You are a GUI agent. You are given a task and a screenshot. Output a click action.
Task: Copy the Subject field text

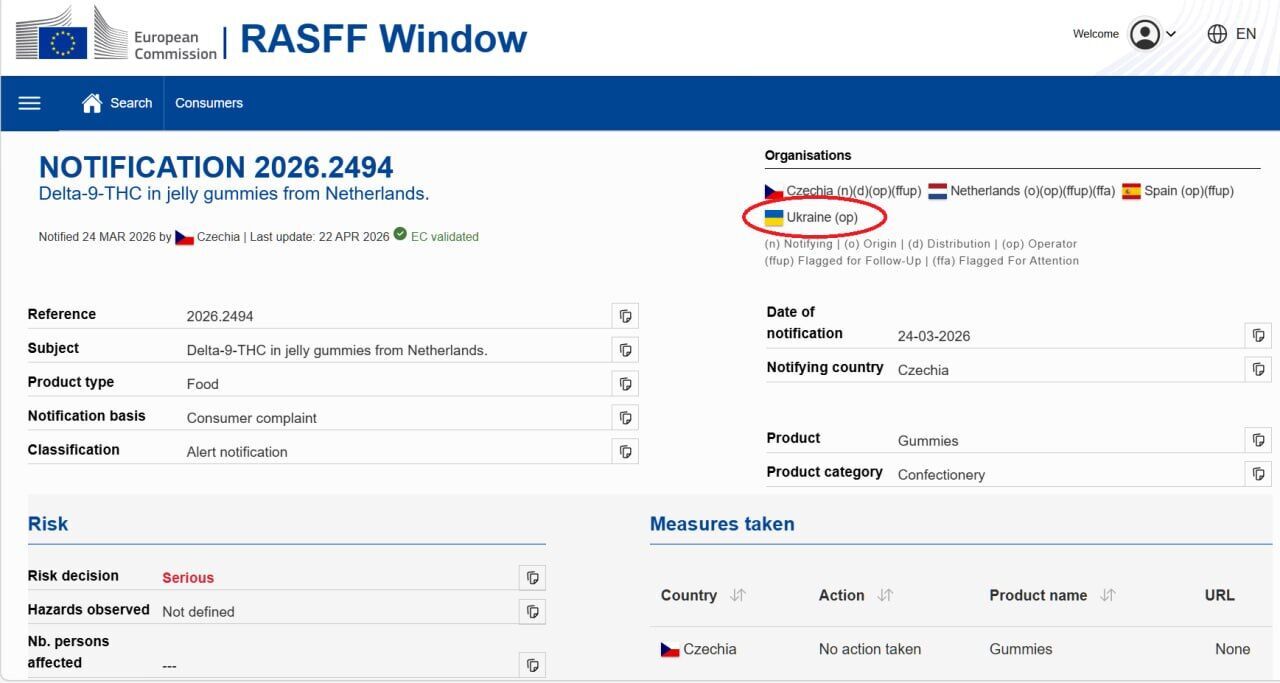625,350
